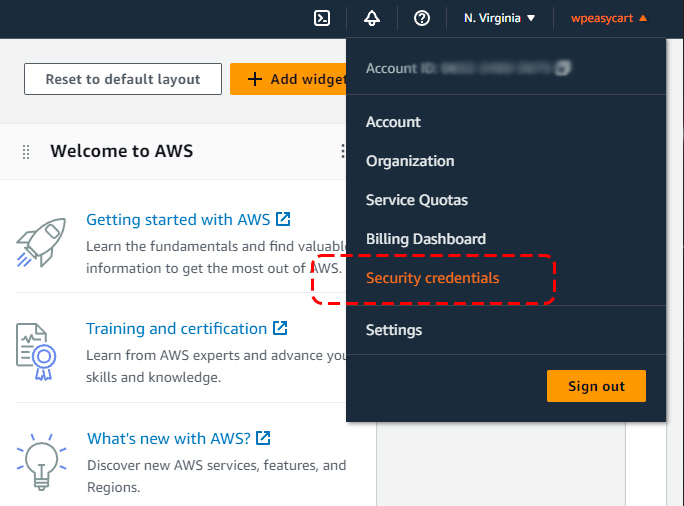Click the rocket icon beside Getting started
This screenshot has height=506, width=684.
[x=41, y=243]
